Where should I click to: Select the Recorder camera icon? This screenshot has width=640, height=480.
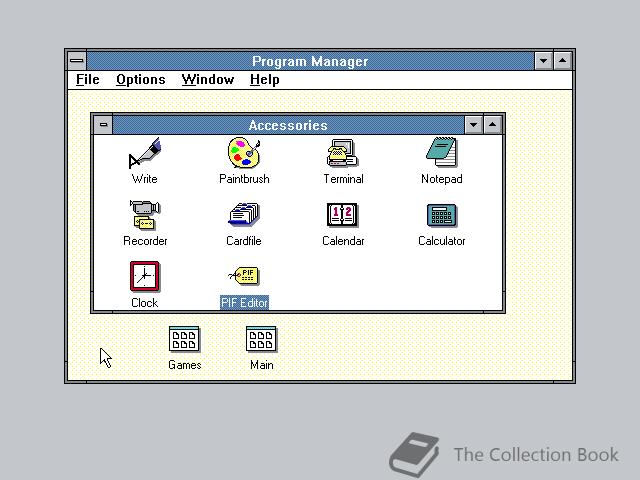(x=145, y=215)
